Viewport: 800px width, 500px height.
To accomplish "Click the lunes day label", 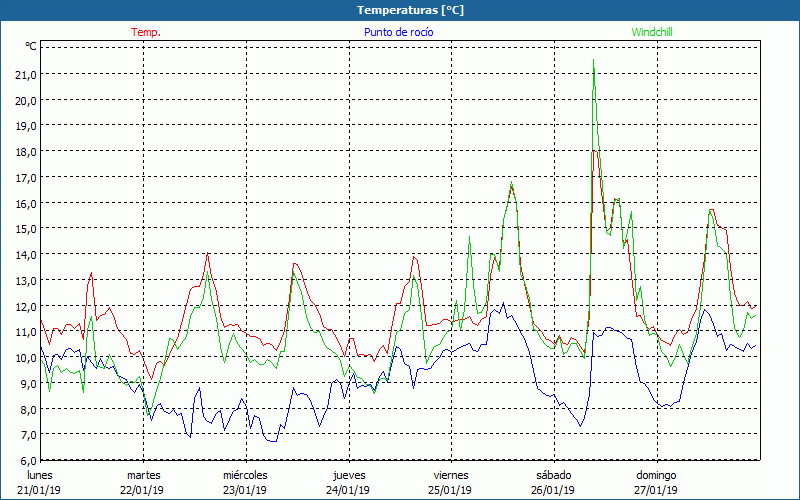I will [x=40, y=475].
